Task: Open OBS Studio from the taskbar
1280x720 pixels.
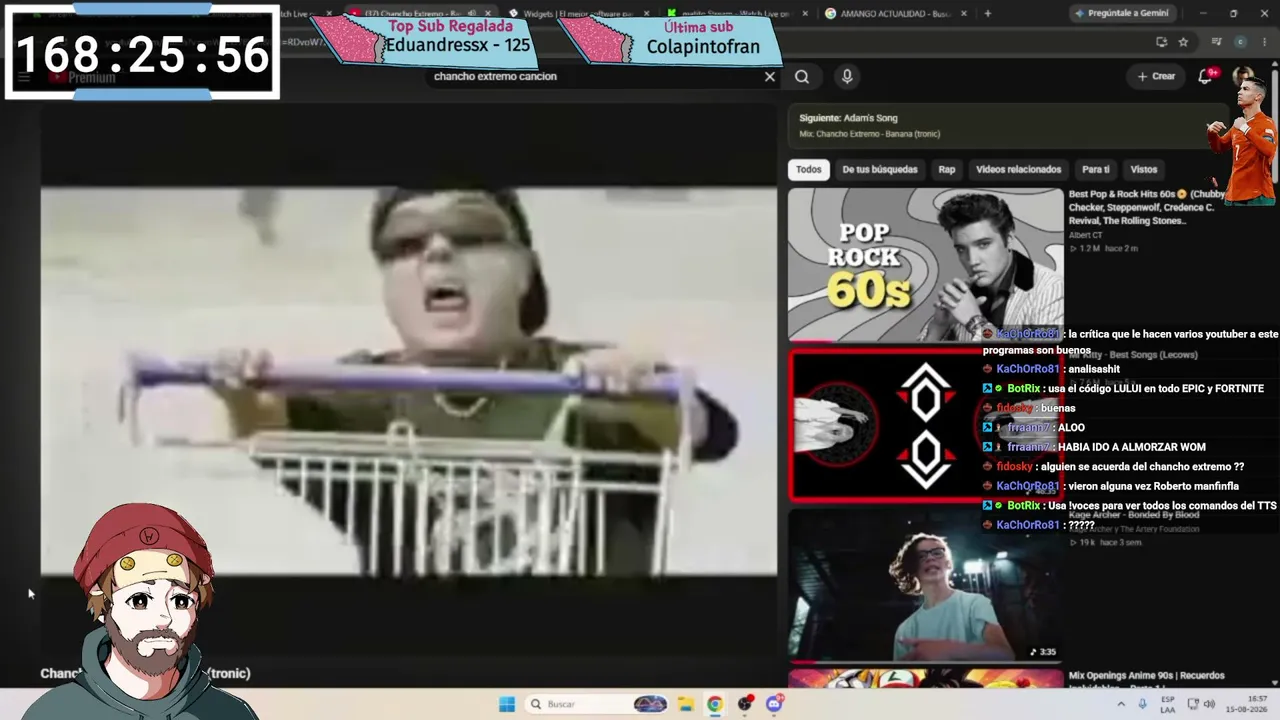Action: 745,704
